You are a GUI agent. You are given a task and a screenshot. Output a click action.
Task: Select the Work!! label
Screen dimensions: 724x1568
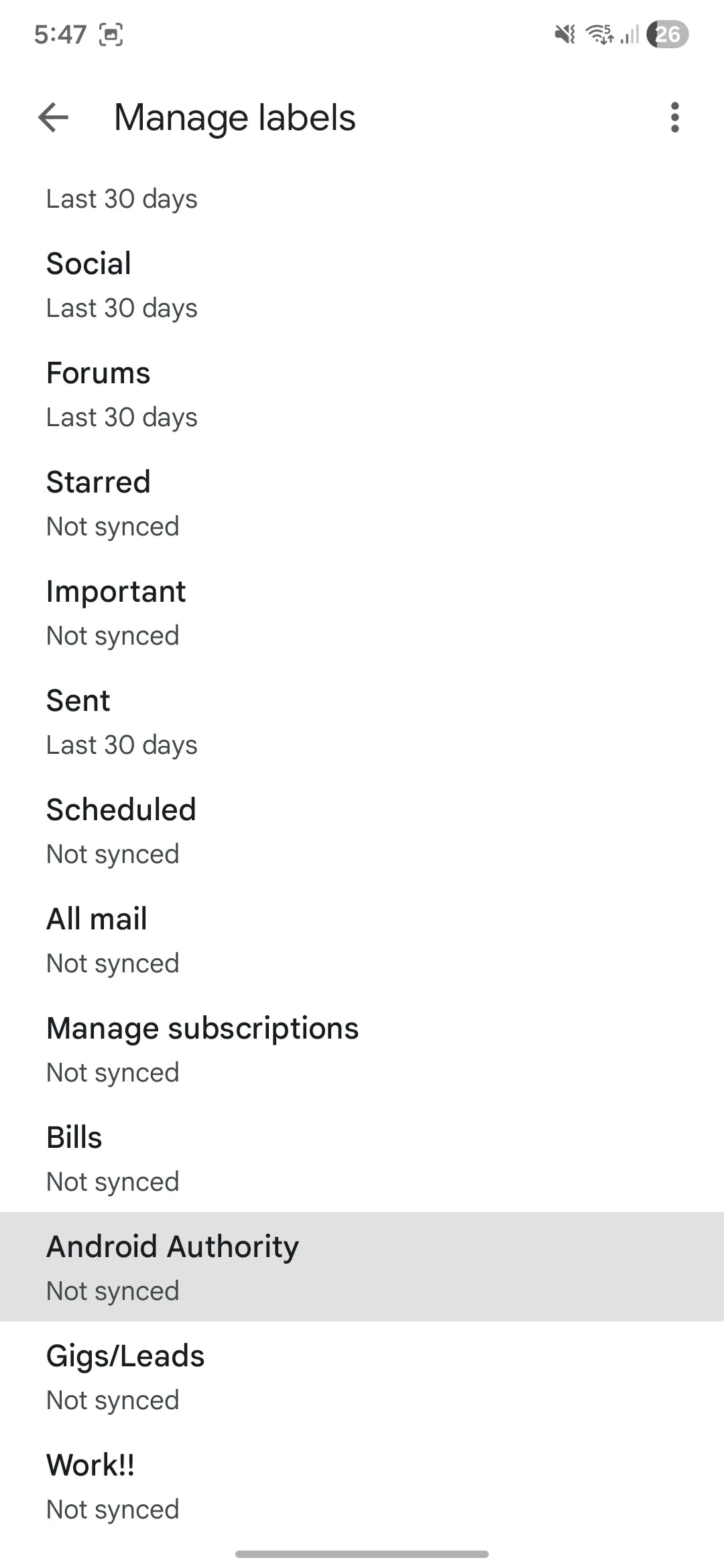point(362,1487)
